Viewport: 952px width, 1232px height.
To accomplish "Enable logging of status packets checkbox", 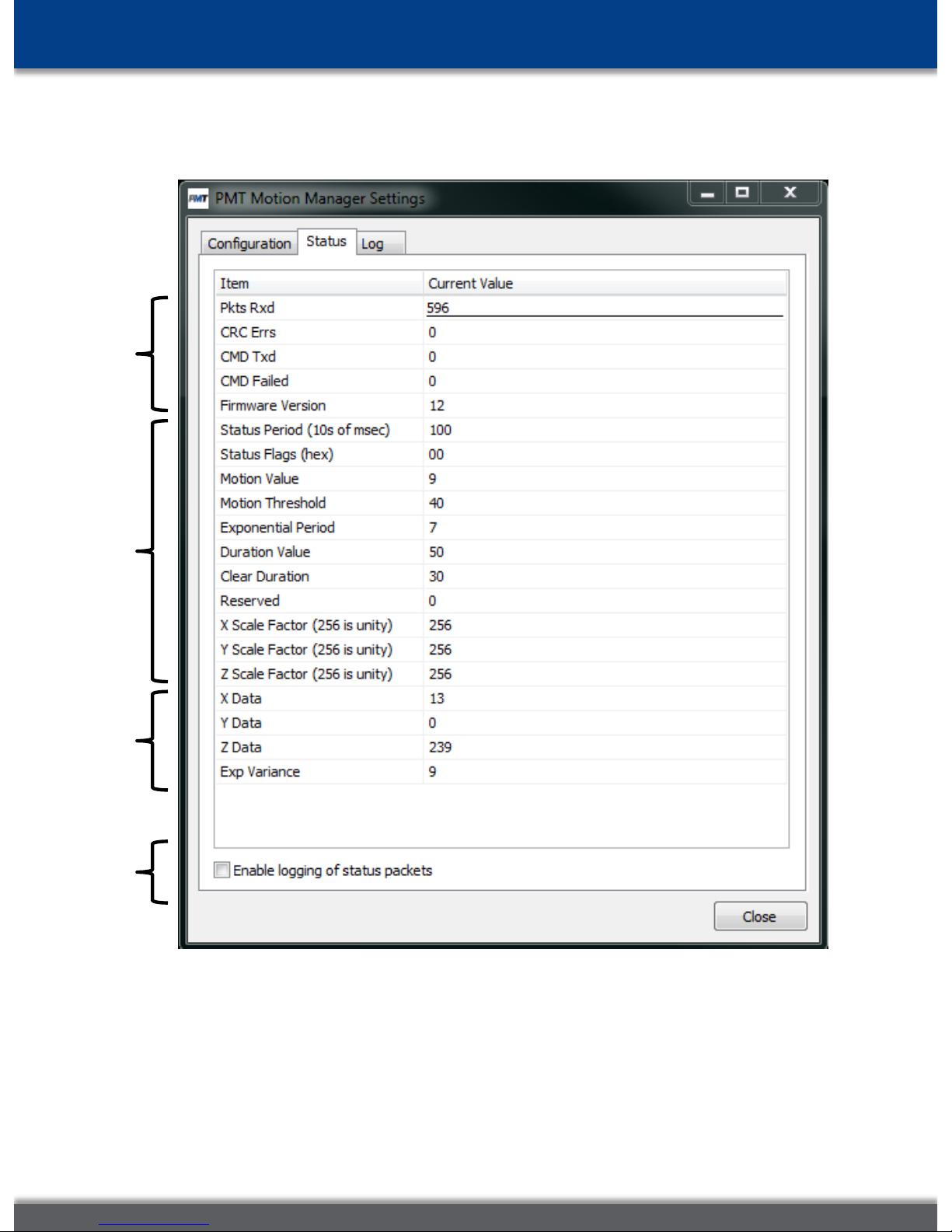I will click(222, 870).
